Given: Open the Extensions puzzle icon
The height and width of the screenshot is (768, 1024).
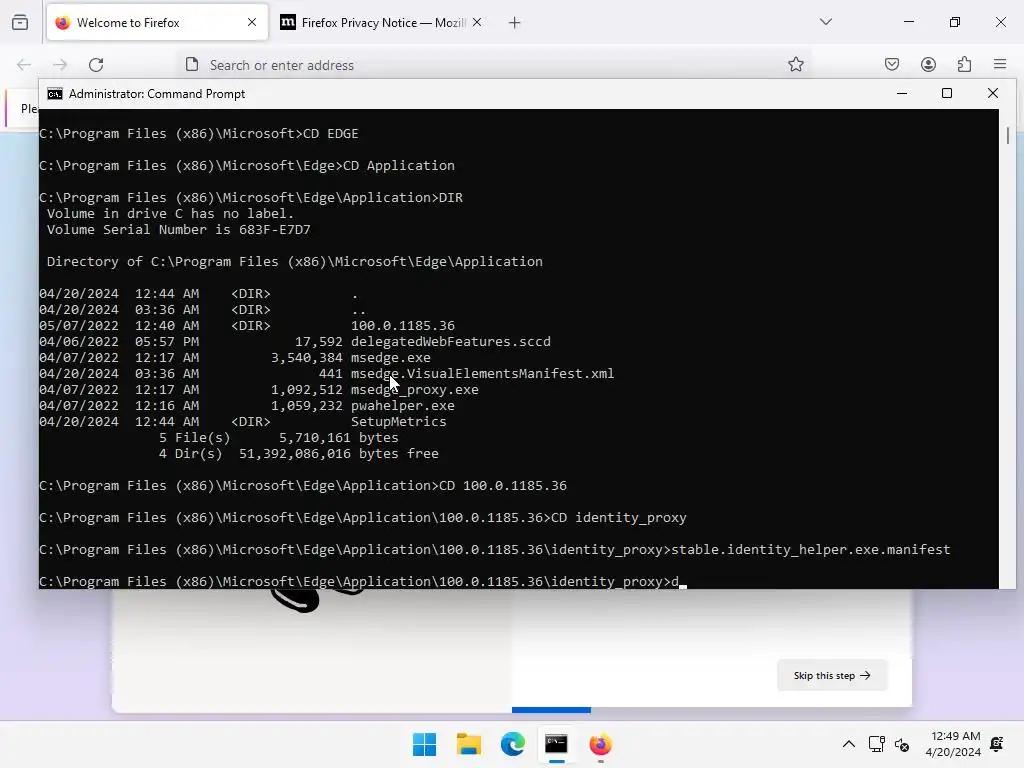Looking at the screenshot, I should click(x=964, y=65).
